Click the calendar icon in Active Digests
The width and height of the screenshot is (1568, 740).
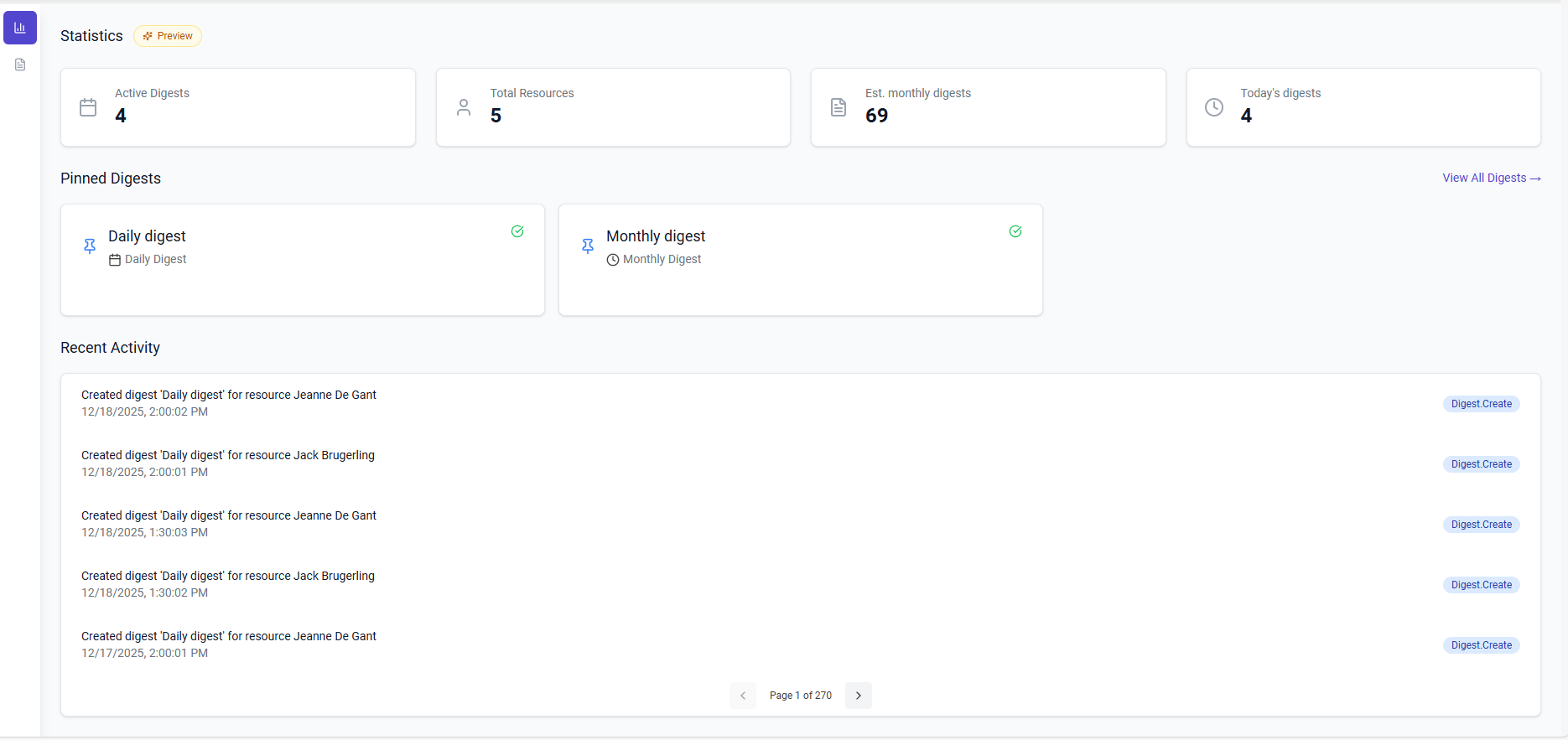tap(88, 107)
